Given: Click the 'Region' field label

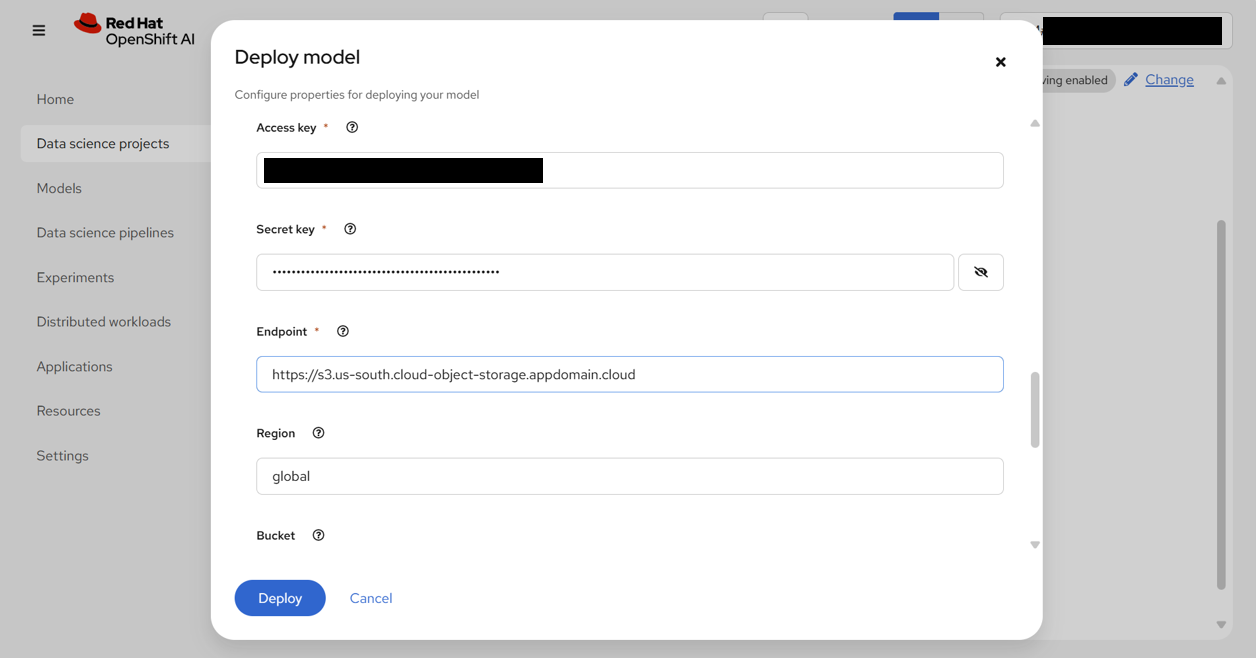Looking at the screenshot, I should click(275, 433).
